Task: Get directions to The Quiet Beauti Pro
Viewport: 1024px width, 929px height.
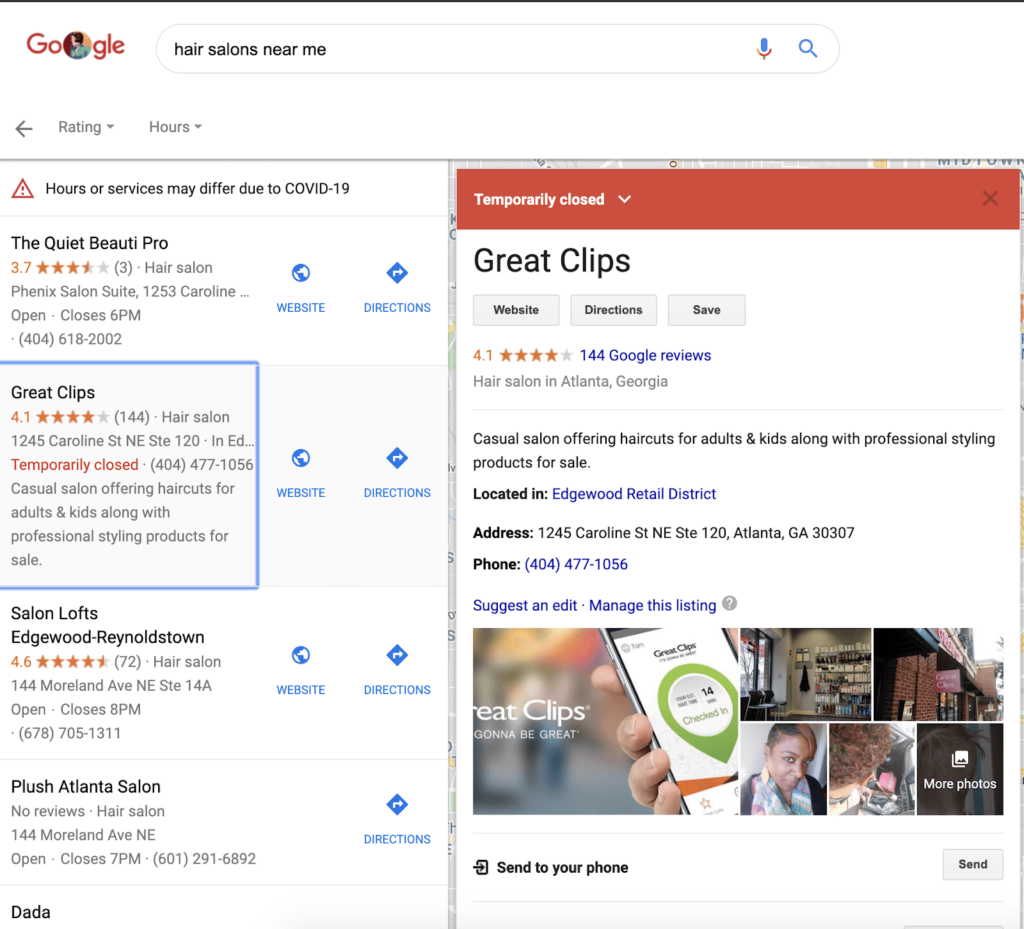Action: point(397,272)
